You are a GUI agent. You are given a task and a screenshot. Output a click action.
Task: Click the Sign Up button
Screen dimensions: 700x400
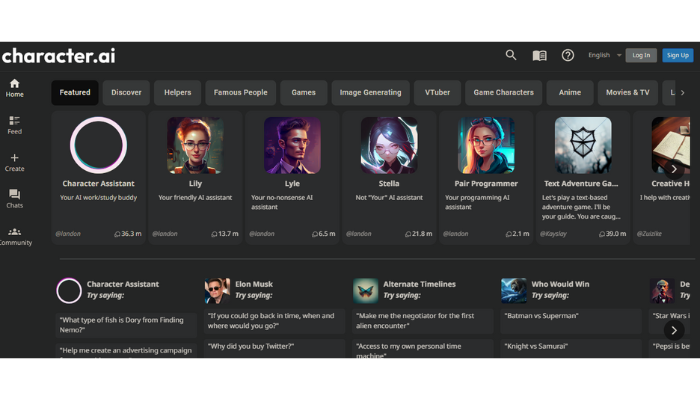click(x=678, y=55)
